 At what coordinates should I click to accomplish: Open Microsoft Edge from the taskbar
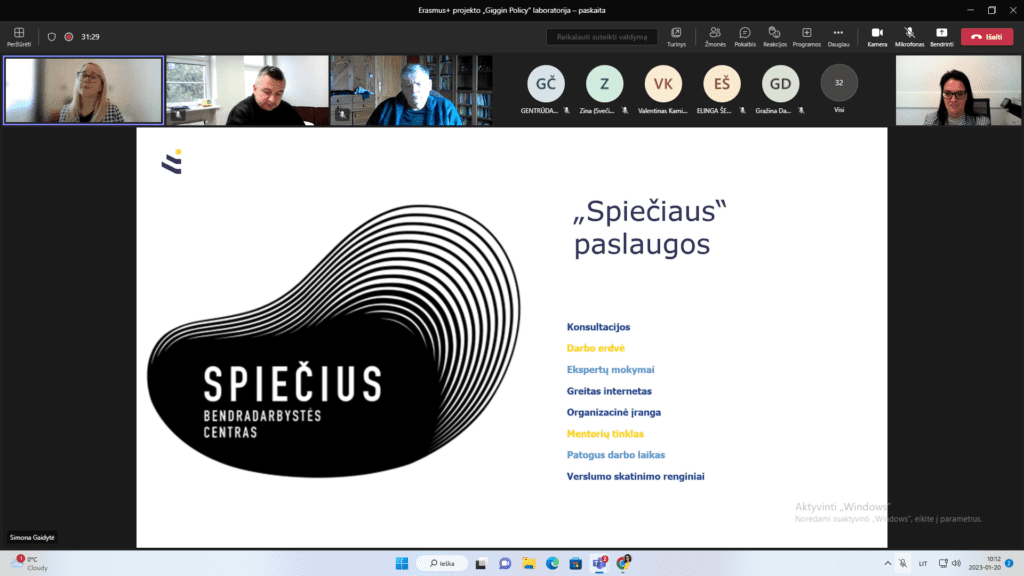point(552,564)
